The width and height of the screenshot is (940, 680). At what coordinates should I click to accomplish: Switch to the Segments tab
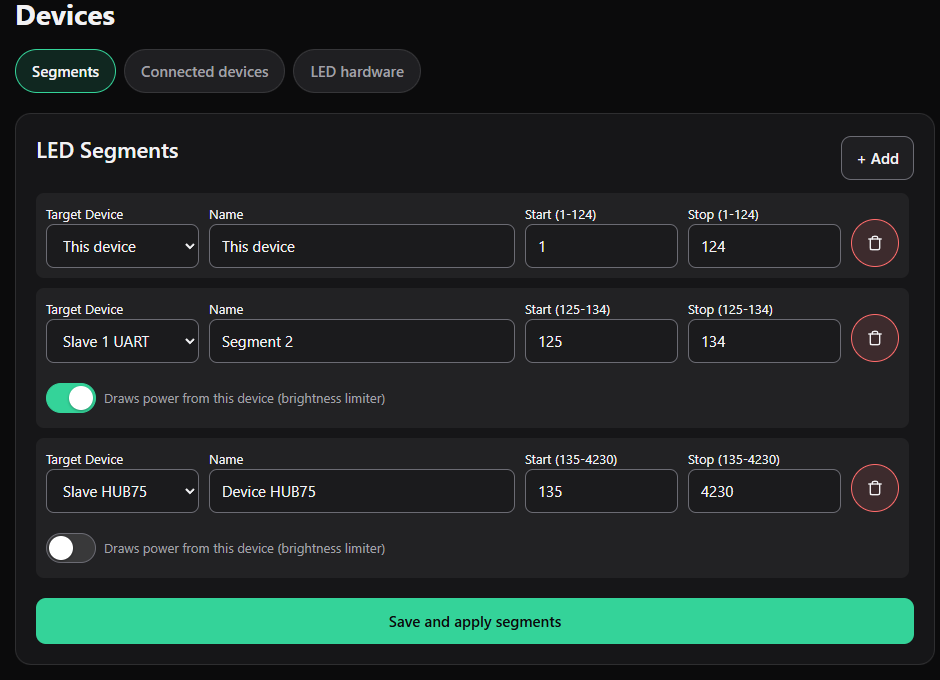[65, 71]
